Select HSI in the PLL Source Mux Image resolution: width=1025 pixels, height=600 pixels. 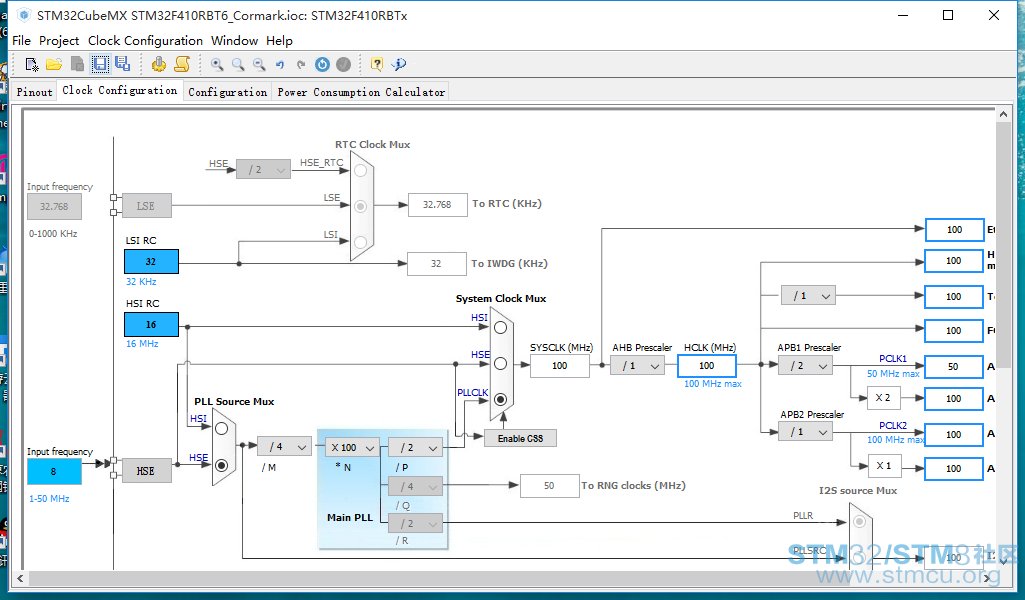pos(222,429)
